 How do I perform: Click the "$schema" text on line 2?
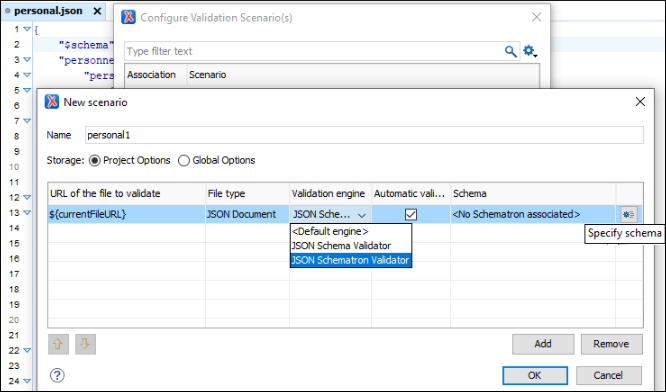87,45
